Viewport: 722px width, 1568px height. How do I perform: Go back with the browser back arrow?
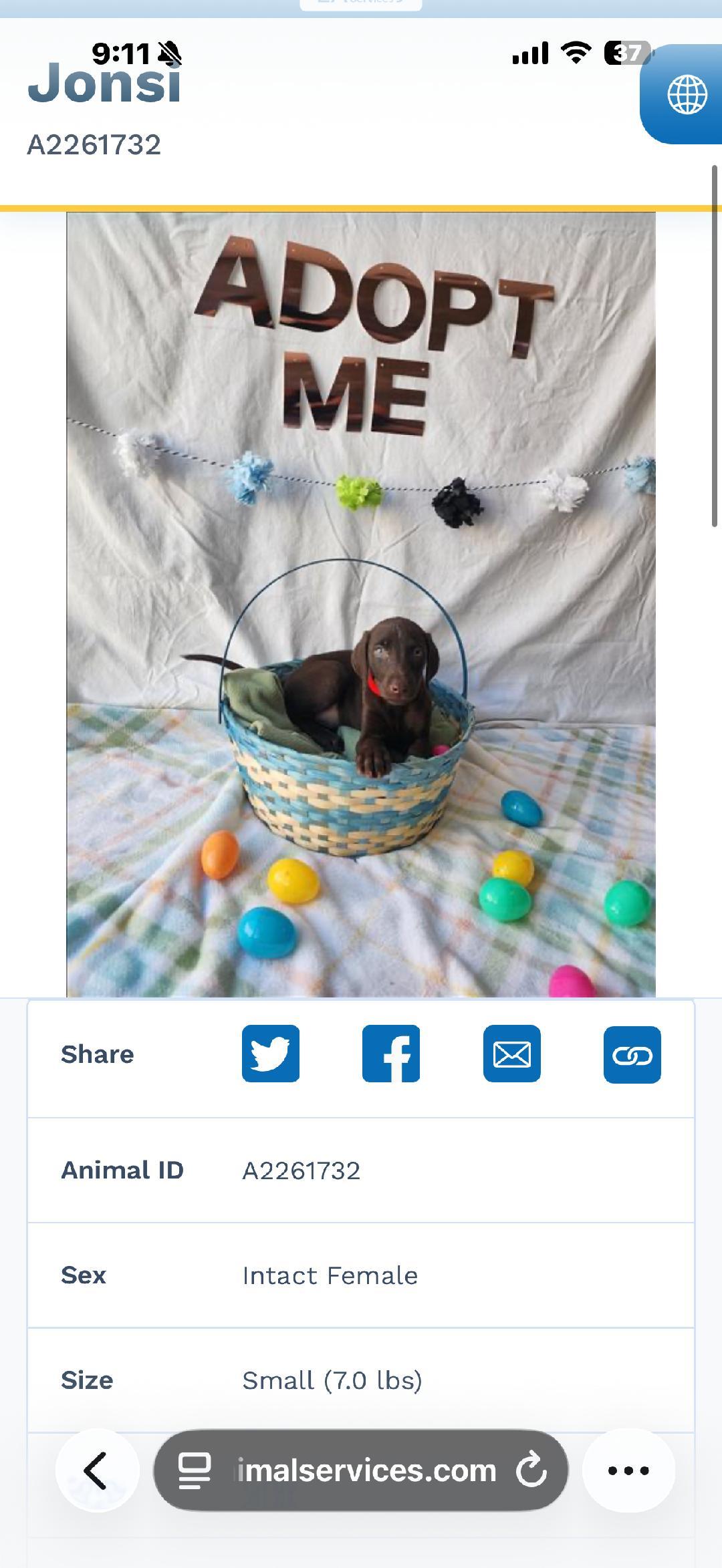[x=97, y=1470]
